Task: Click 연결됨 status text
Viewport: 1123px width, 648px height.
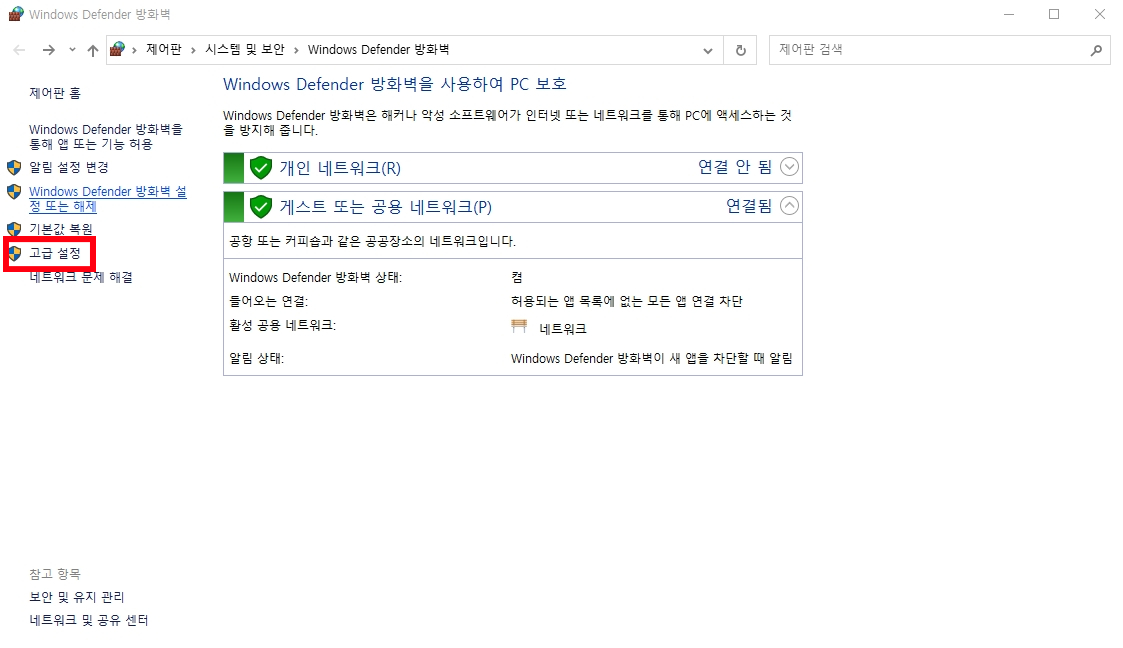Action: point(749,205)
